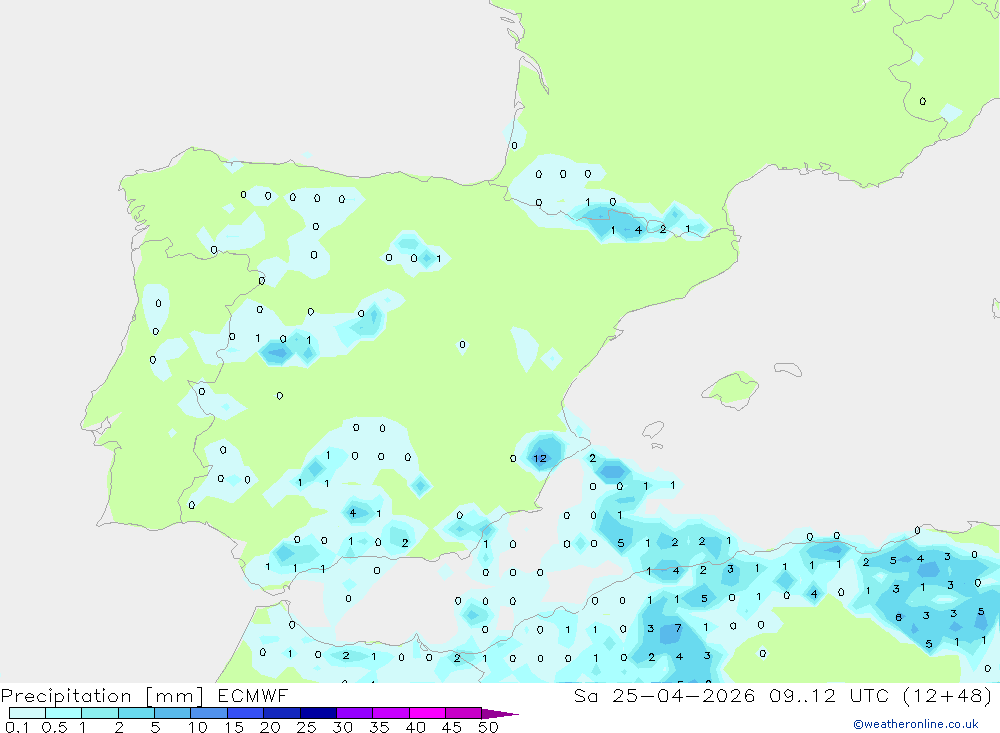Image resolution: width=1000 pixels, height=733 pixels.
Task: Select the 25–30 mm violet legend swatch
Action: 318,713
